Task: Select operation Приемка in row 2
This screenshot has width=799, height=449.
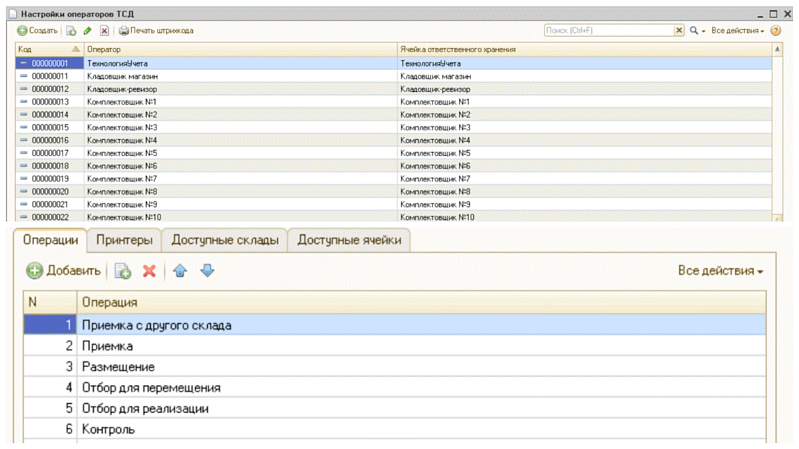Action: click(x=394, y=346)
